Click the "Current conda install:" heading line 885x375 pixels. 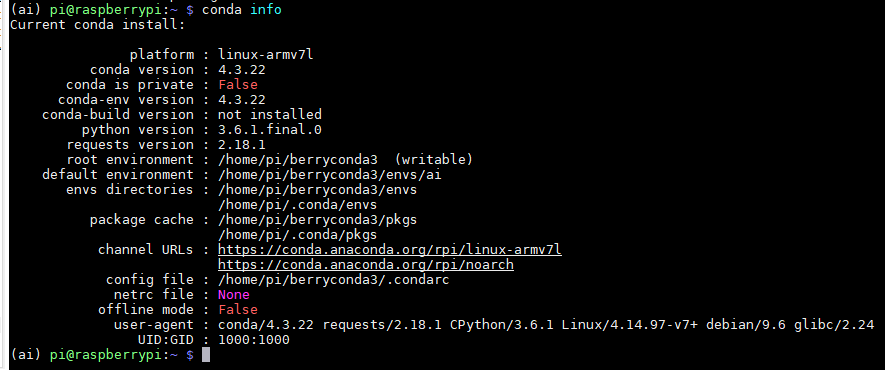pyautogui.click(x=98, y=25)
